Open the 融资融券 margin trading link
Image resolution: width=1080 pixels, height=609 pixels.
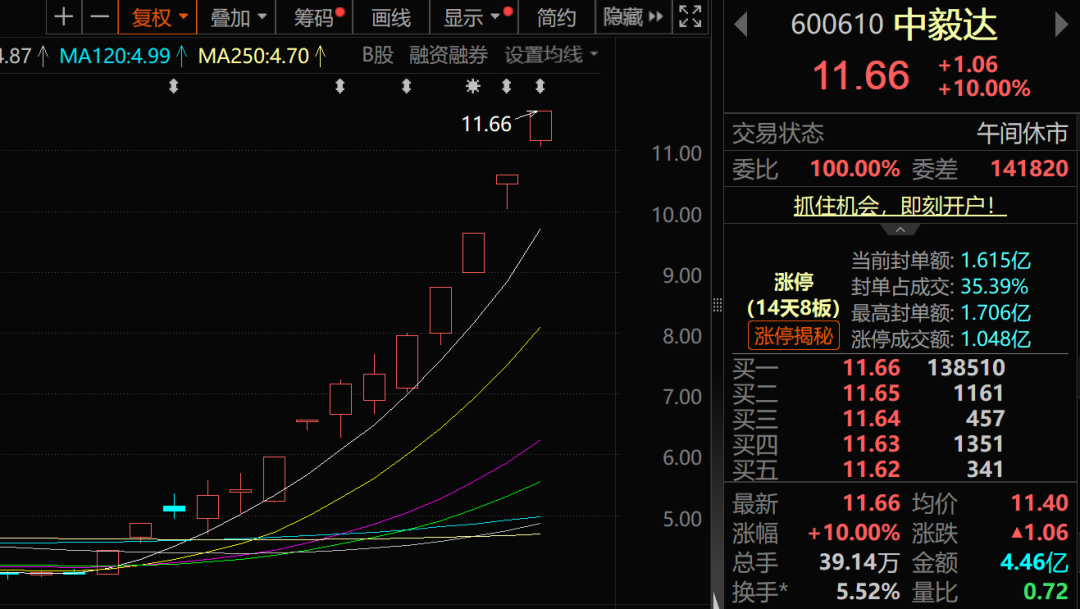pos(448,55)
